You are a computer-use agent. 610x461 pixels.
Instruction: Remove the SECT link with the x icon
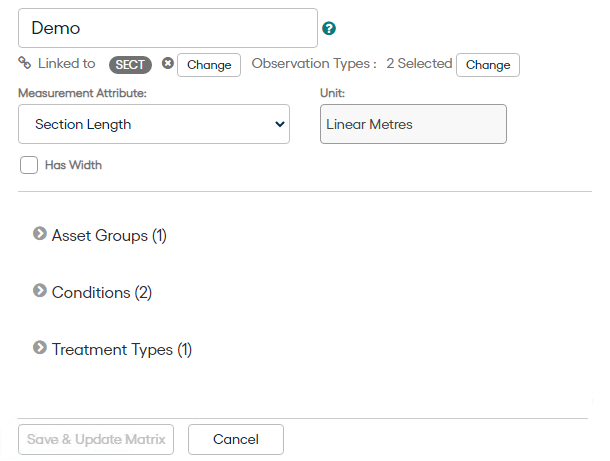click(x=168, y=63)
